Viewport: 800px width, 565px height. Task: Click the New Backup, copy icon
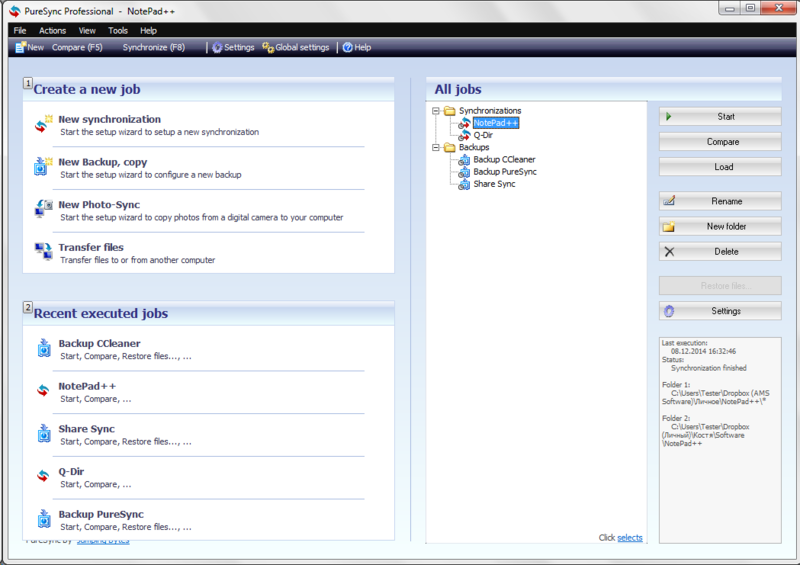43,167
